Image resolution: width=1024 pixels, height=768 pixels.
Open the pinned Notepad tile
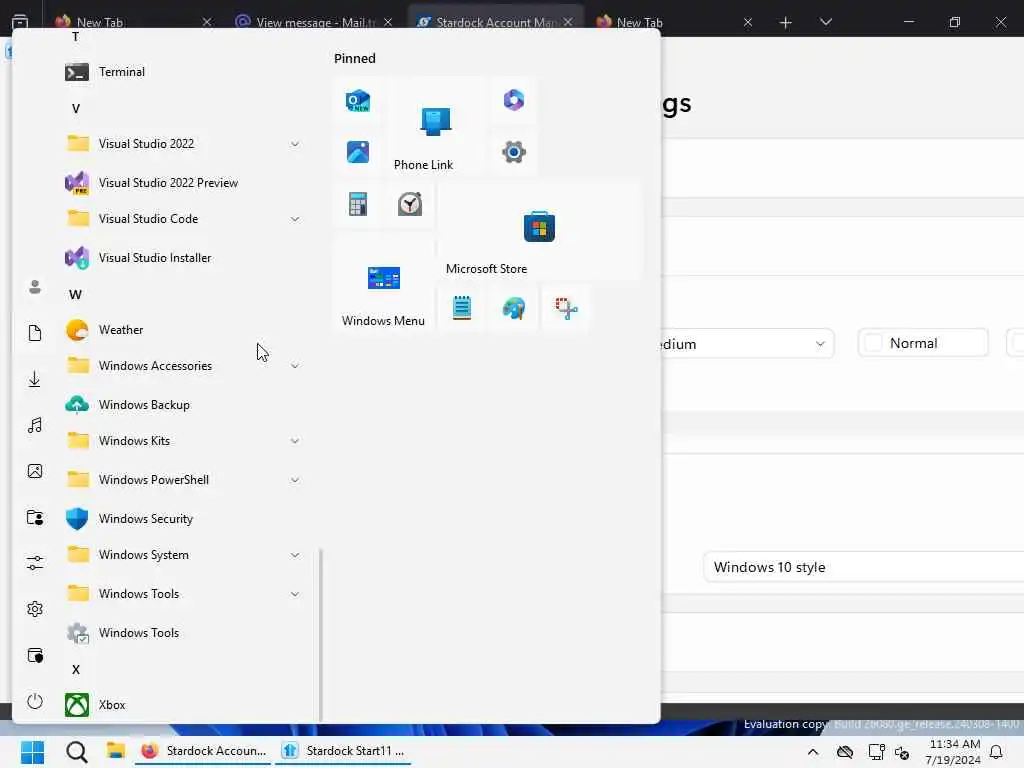pyautogui.click(x=462, y=308)
